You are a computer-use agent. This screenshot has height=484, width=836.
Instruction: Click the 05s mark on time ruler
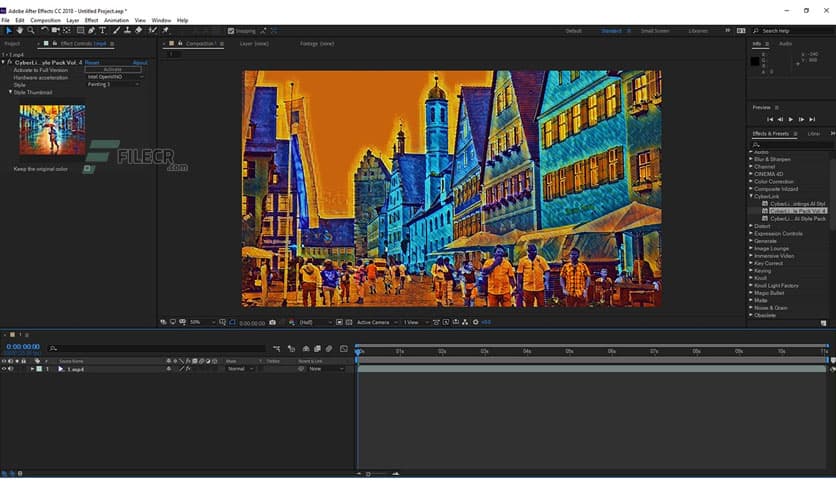(x=569, y=351)
